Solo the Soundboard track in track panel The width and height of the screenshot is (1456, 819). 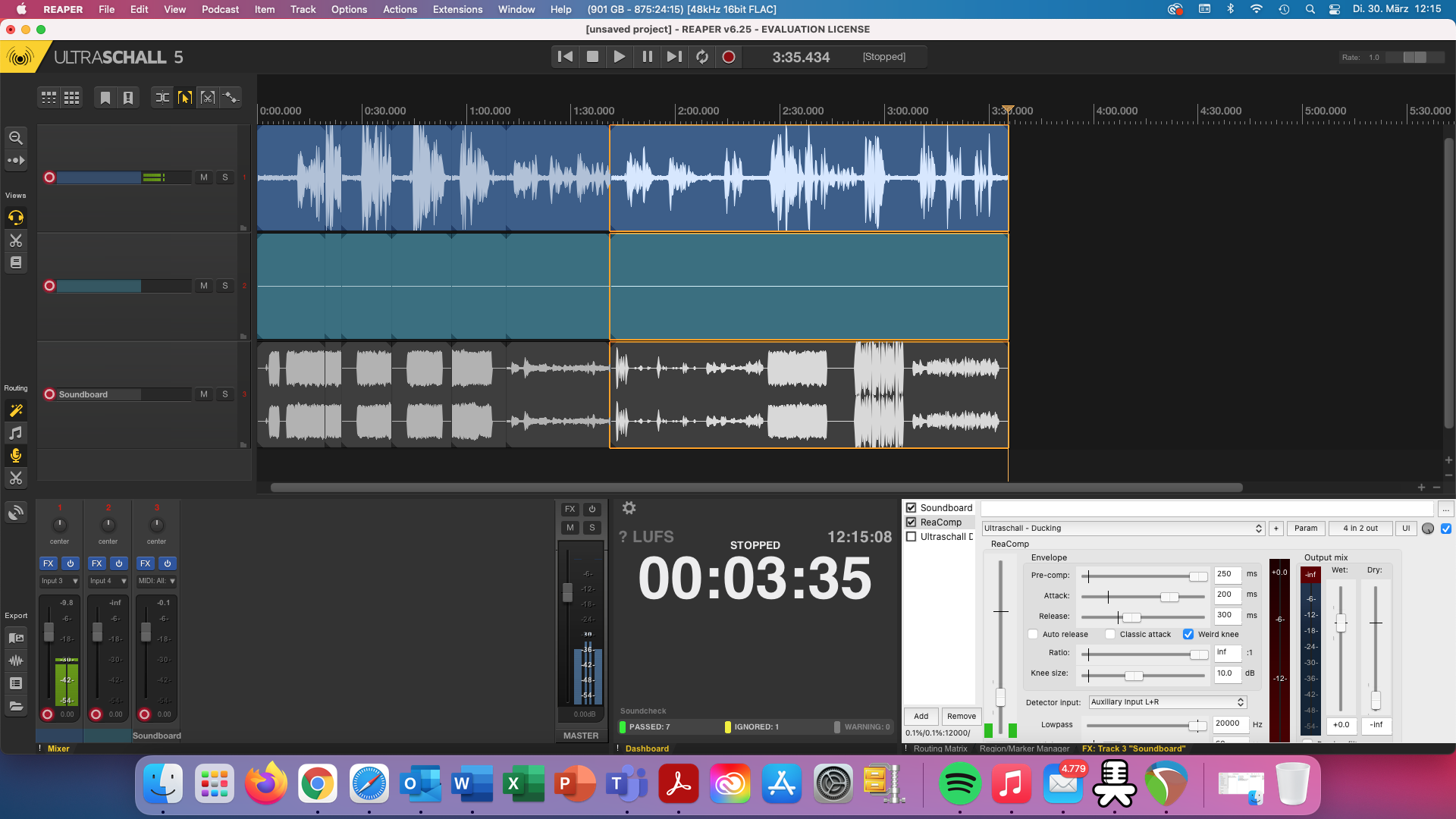point(224,394)
